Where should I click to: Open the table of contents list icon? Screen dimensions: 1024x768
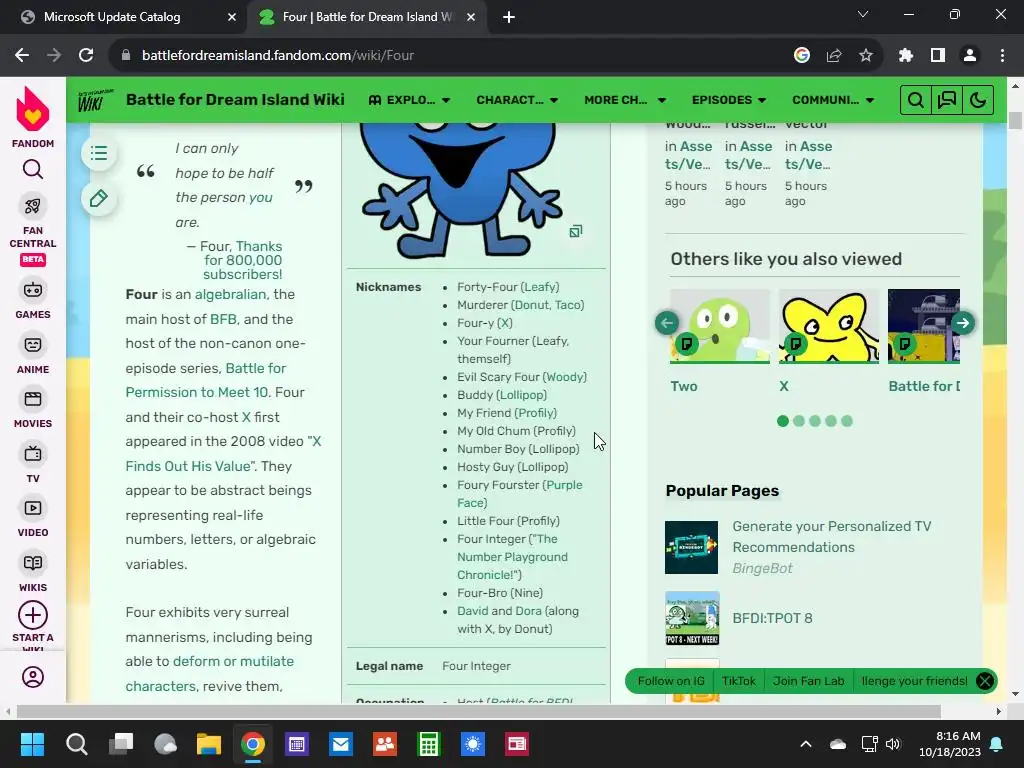tap(99, 153)
